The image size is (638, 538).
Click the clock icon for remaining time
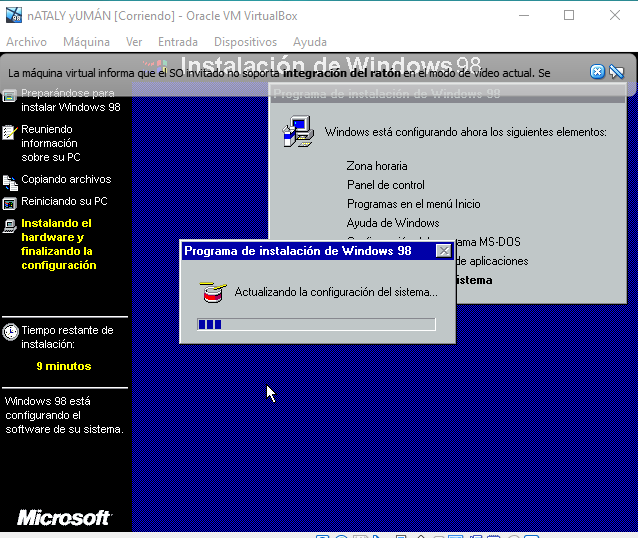10,331
